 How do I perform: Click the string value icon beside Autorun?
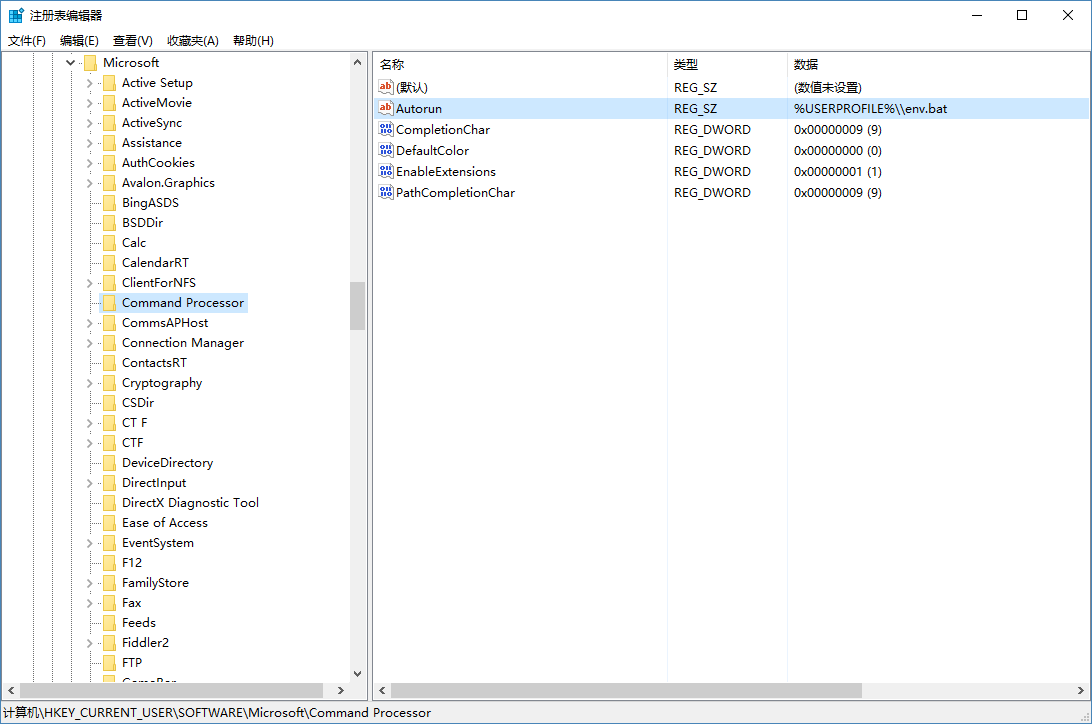point(386,108)
